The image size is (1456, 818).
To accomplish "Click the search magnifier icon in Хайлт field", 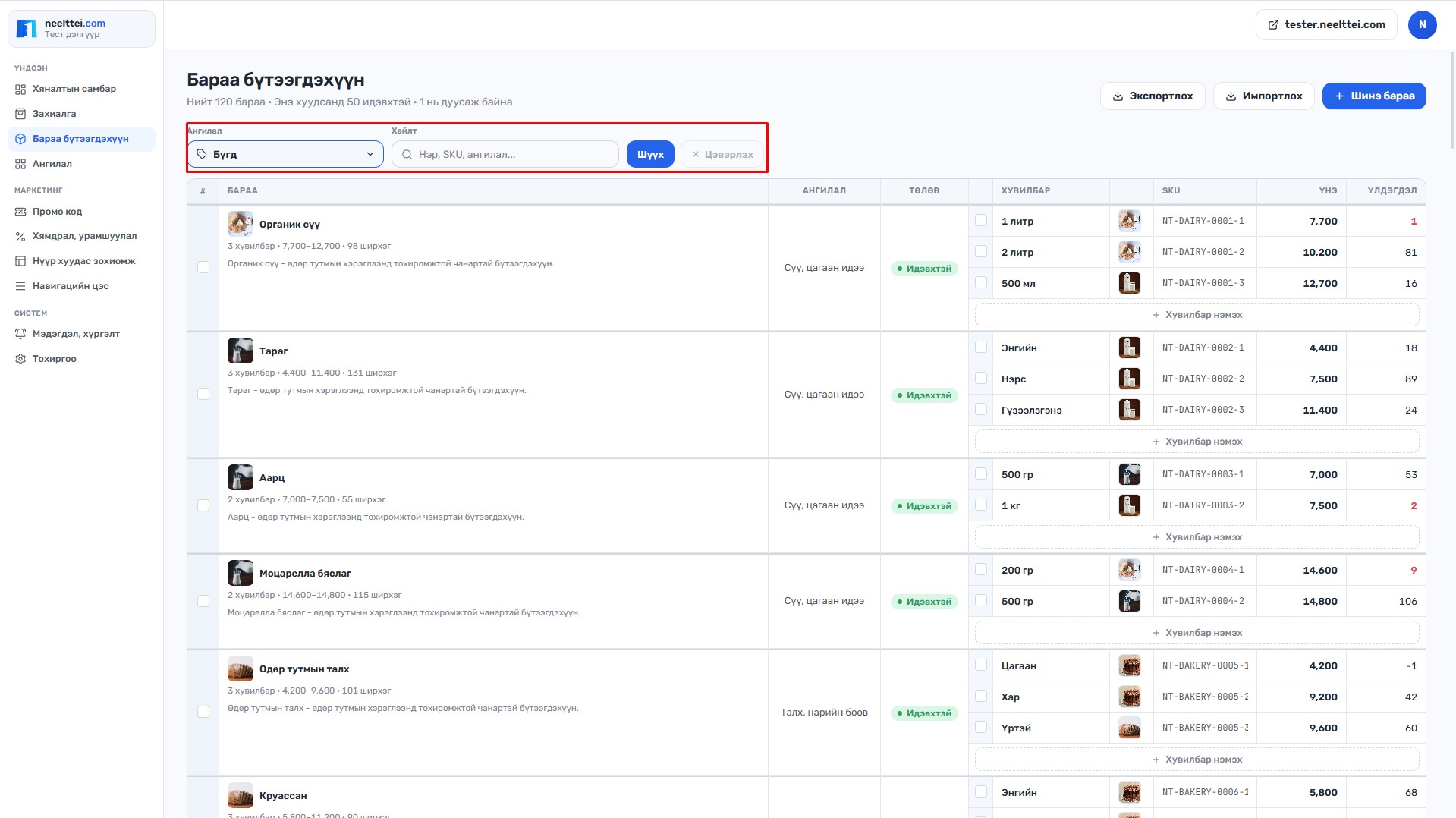I will (407, 155).
